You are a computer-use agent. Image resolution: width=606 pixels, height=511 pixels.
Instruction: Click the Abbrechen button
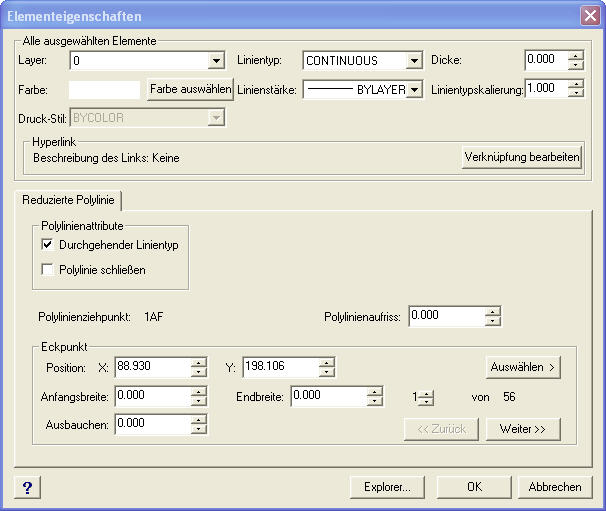555,487
